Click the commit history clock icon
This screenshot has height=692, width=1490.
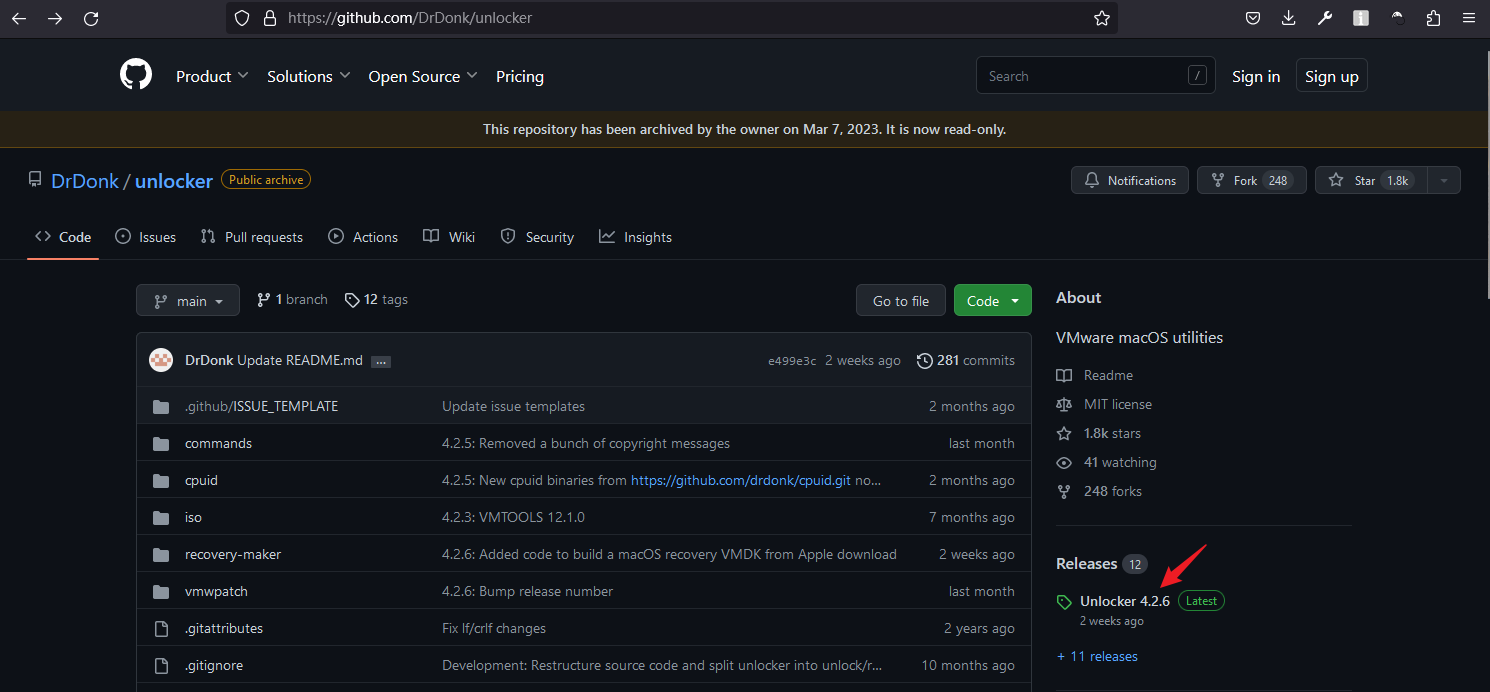pyautogui.click(x=925, y=360)
